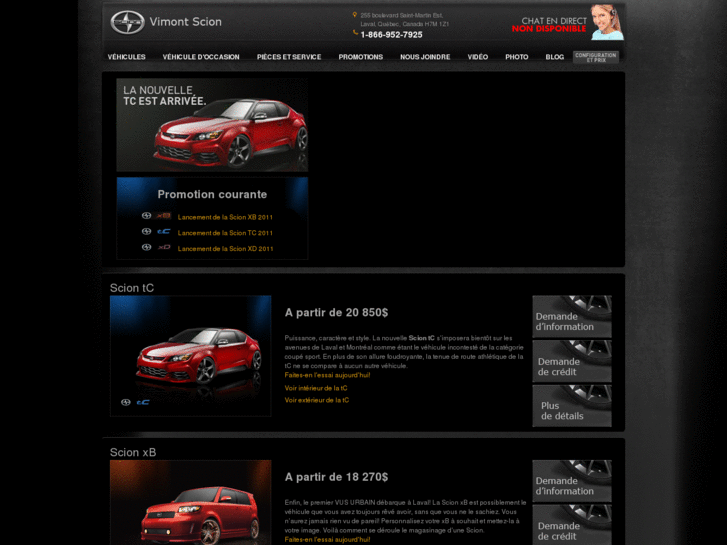The image size is (727, 545).
Task: Click price text A partir de 18 270$
Action: pos(336,477)
